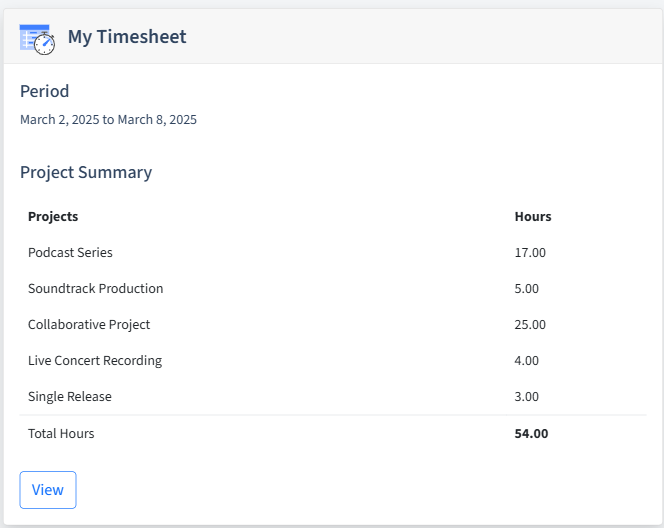
Task: Click the date range March 2, 2025 to March 8, 2025
Action: pos(108,120)
